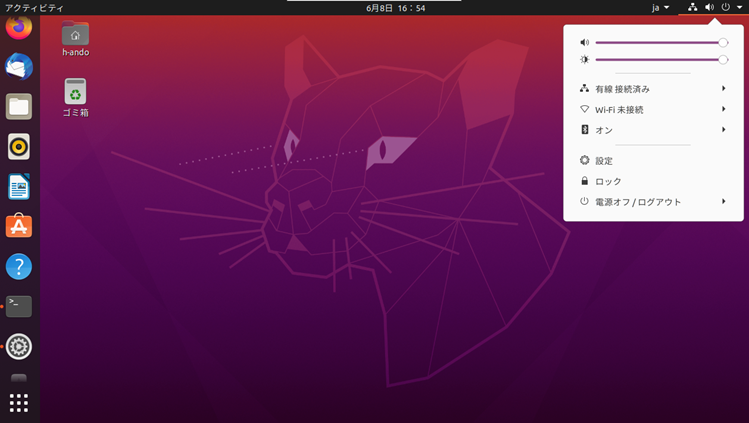The height and width of the screenshot is (423, 749).
Task: Expand the Bluetooth オン submenu arrow
Action: (x=724, y=129)
